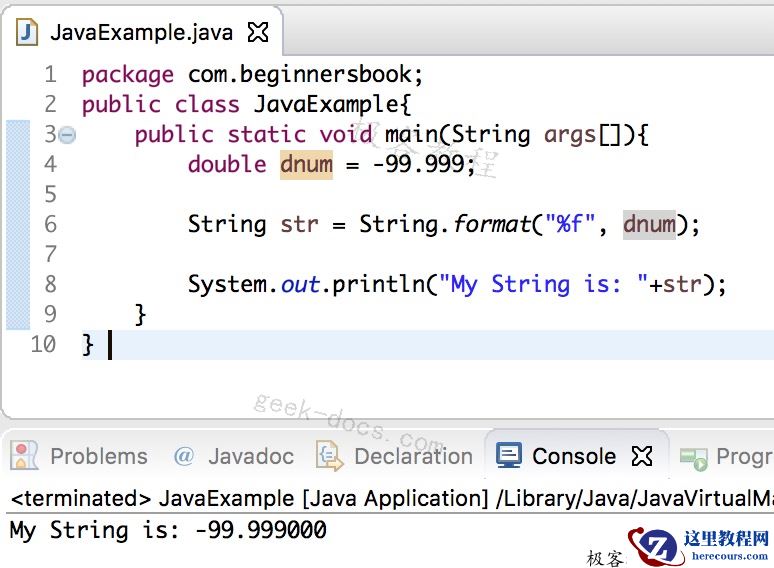Click the Java file icon on editor tab
Viewport: 774px width, 568px height.
(27, 32)
